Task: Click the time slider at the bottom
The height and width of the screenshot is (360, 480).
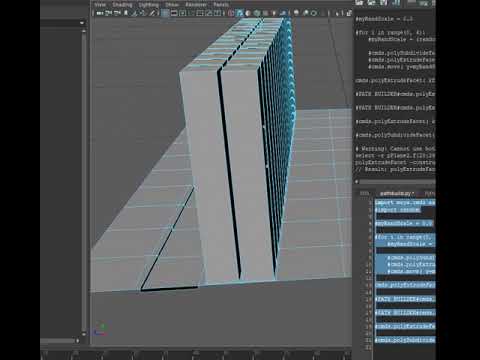Action: pyautogui.click(x=196, y=354)
